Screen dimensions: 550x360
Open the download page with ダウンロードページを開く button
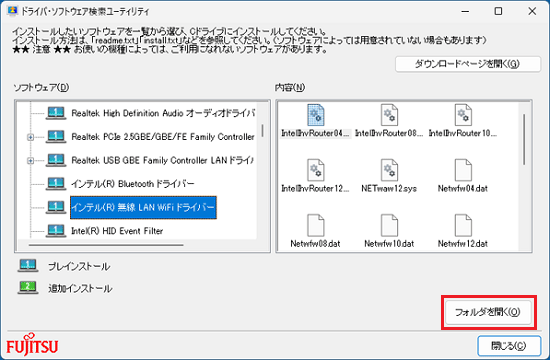pyautogui.click(x=468, y=64)
